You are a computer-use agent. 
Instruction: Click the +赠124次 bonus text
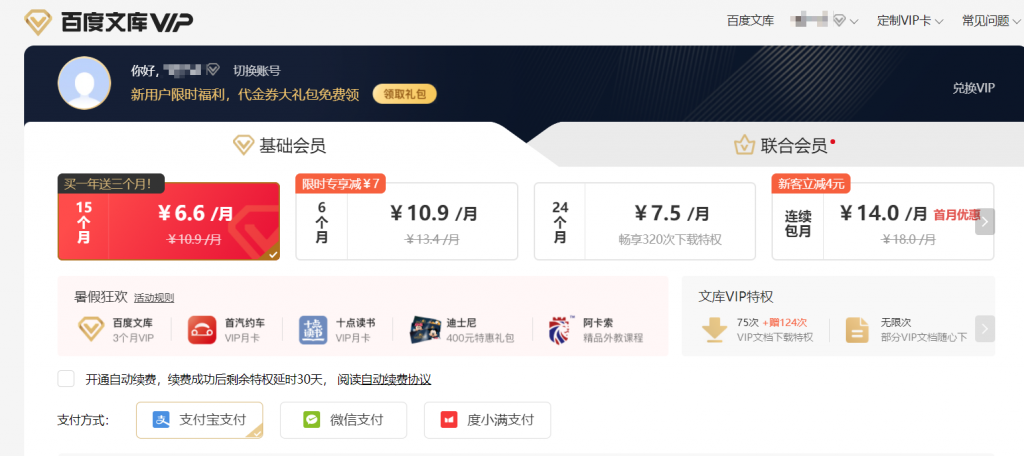[784, 323]
